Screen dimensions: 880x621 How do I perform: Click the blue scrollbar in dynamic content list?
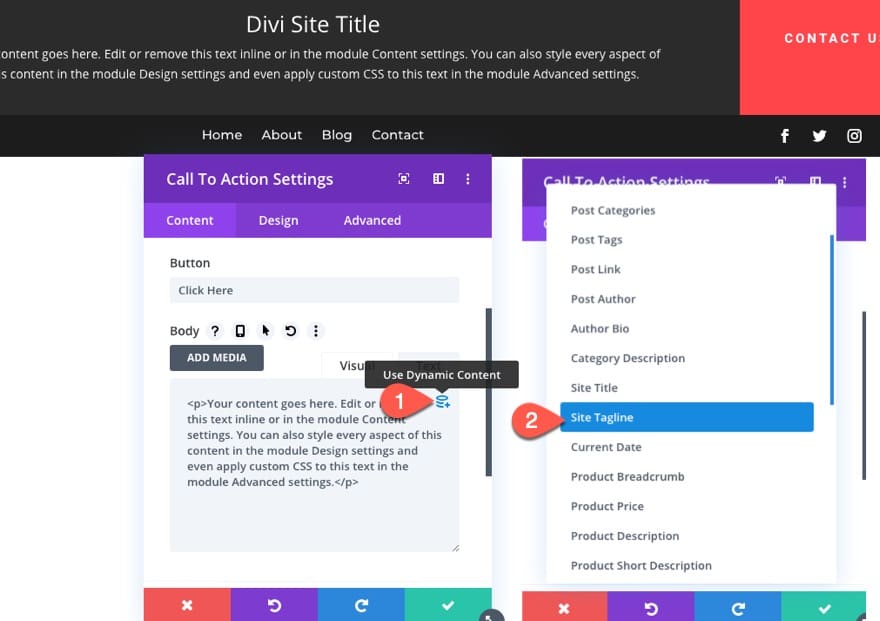point(831,320)
